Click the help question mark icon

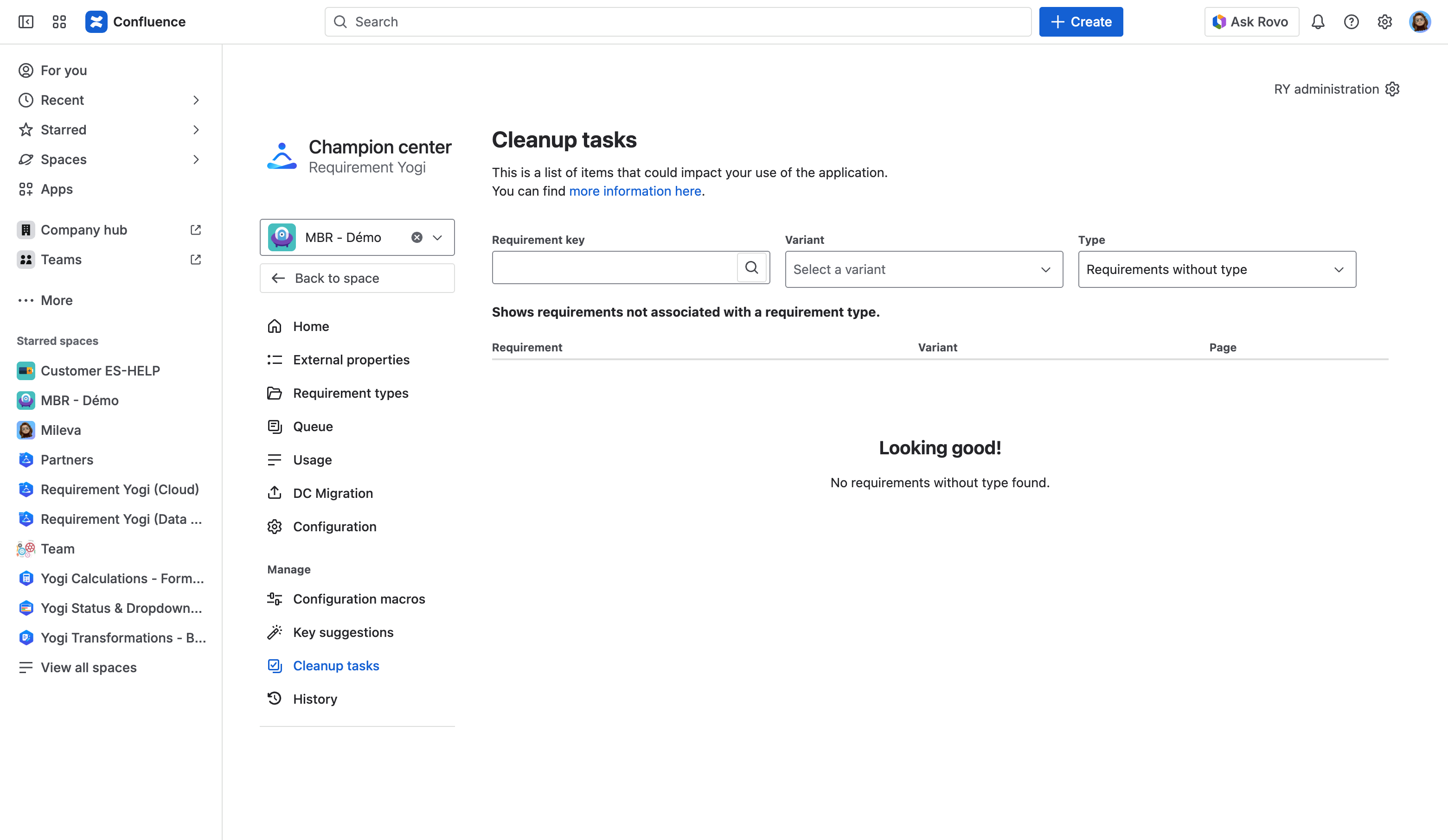click(x=1351, y=22)
